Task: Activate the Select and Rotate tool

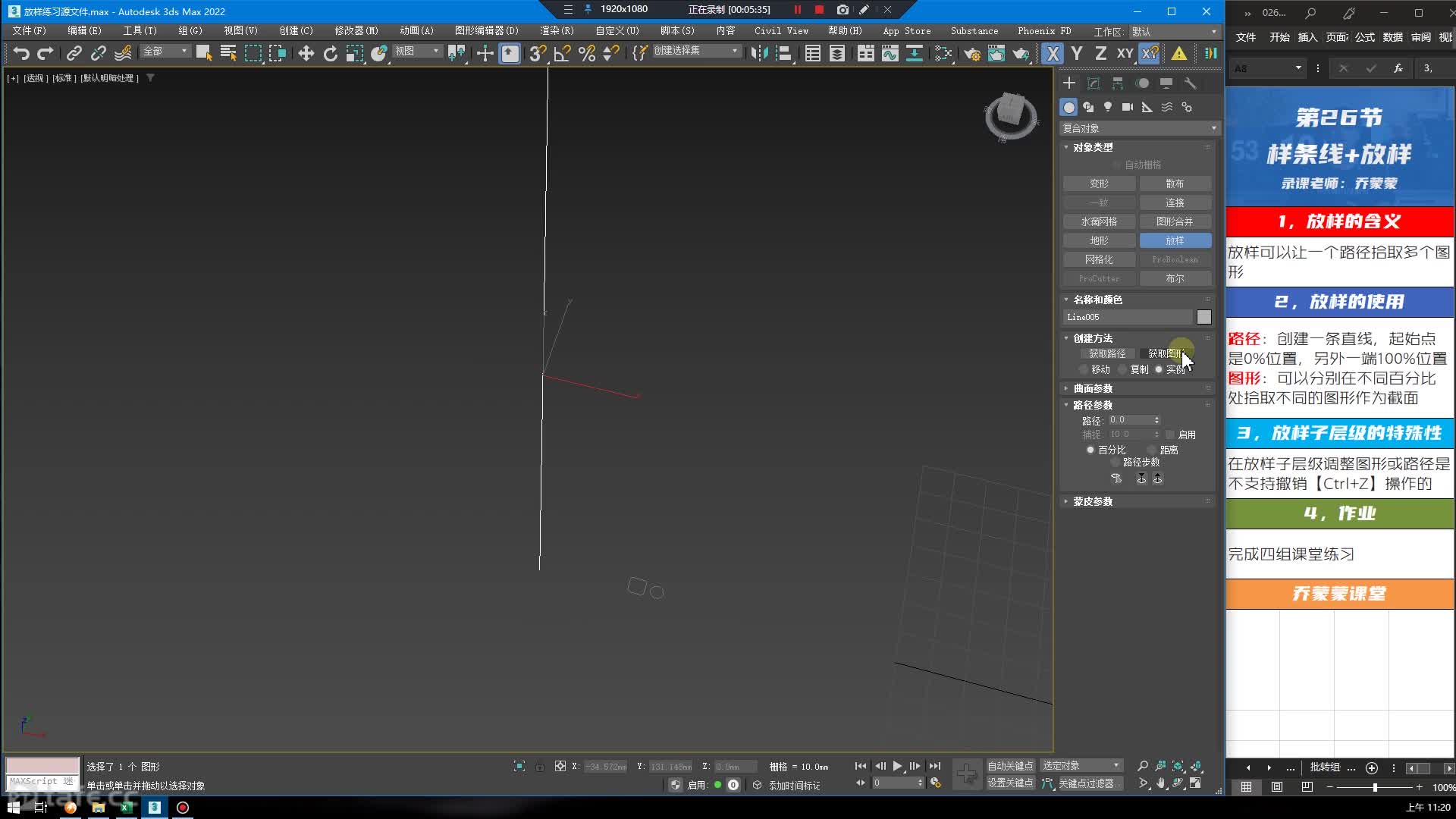Action: point(330,53)
